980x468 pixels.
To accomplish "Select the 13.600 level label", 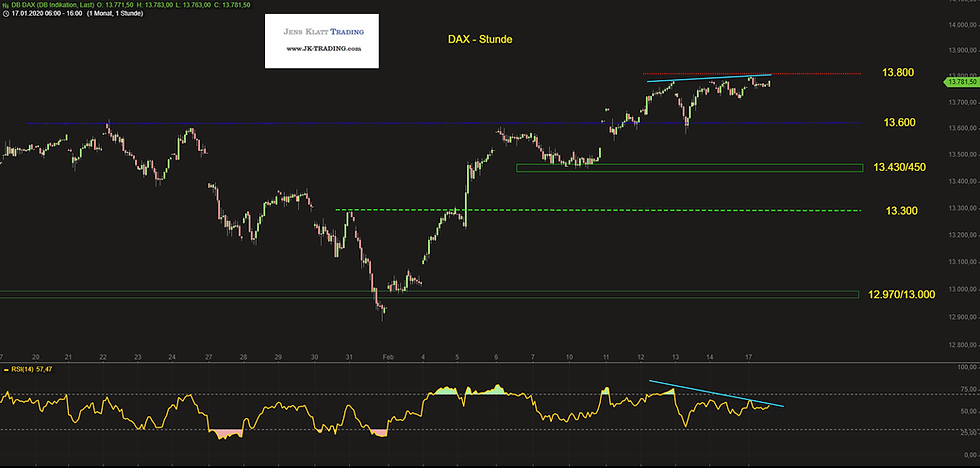I will coord(899,122).
